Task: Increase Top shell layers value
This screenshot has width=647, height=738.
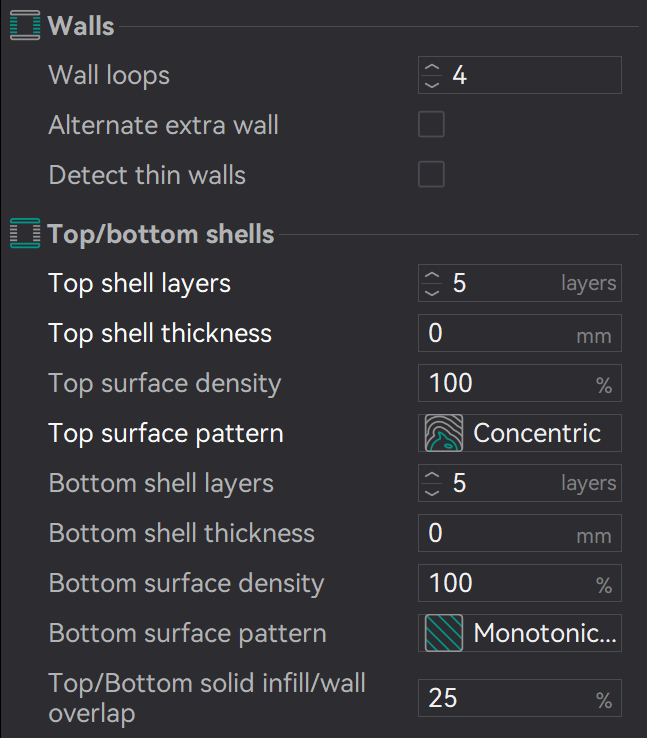Action: click(432, 275)
